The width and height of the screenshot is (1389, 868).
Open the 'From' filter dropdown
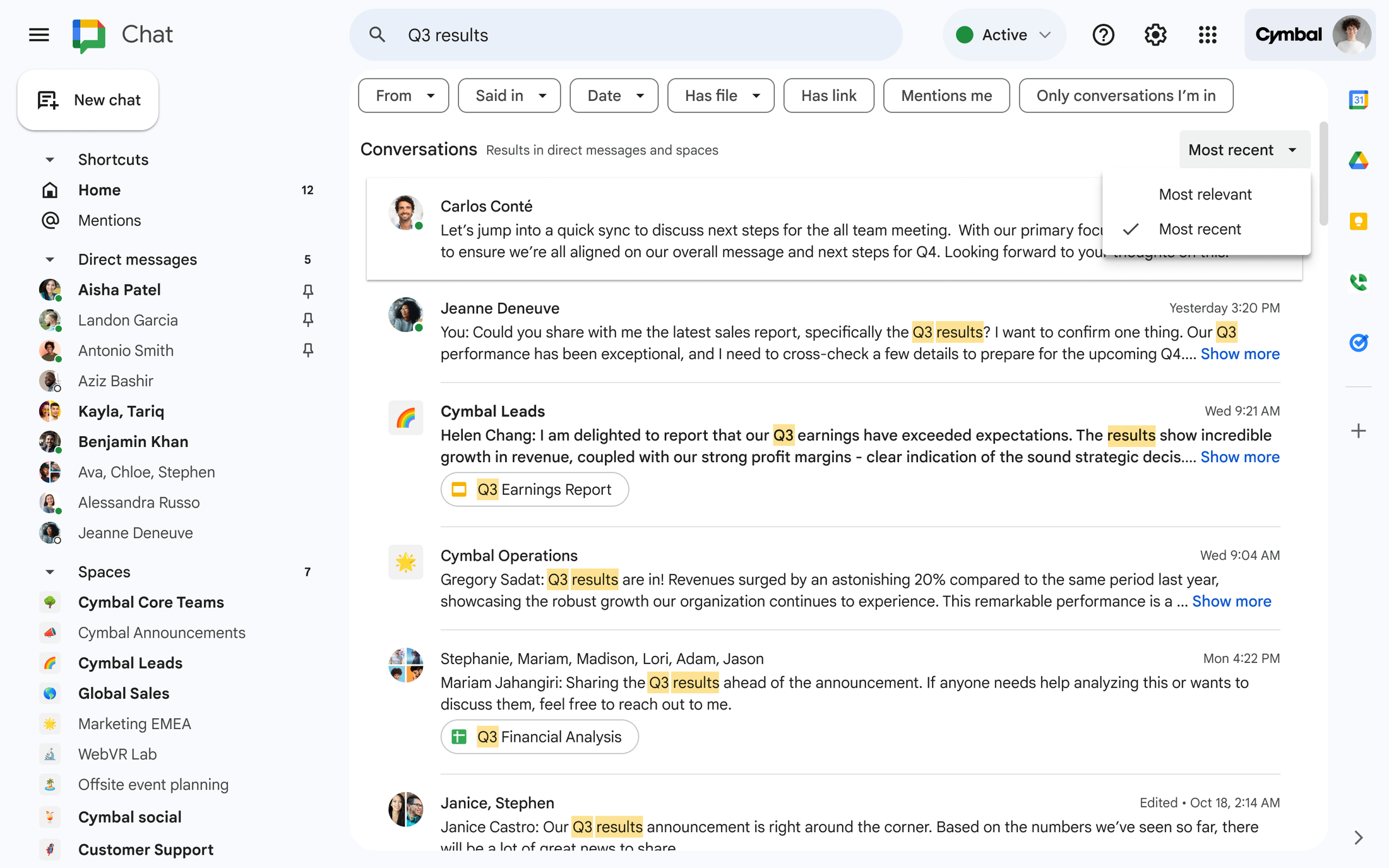(403, 95)
